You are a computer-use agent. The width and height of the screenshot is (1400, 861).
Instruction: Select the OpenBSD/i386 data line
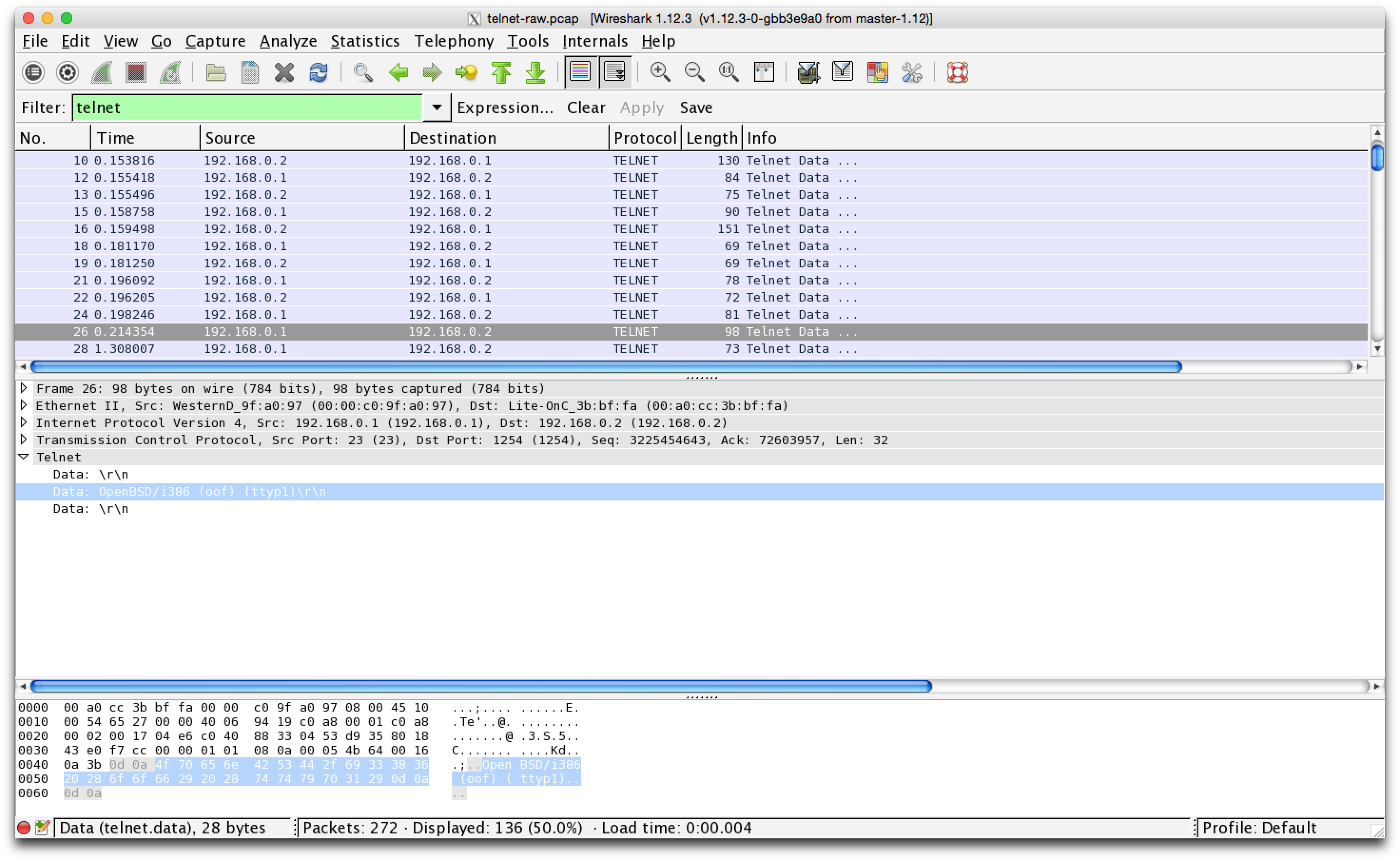[x=699, y=491]
